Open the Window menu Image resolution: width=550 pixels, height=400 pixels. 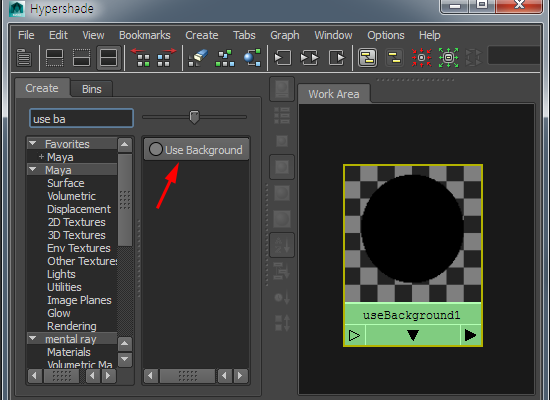pos(333,35)
